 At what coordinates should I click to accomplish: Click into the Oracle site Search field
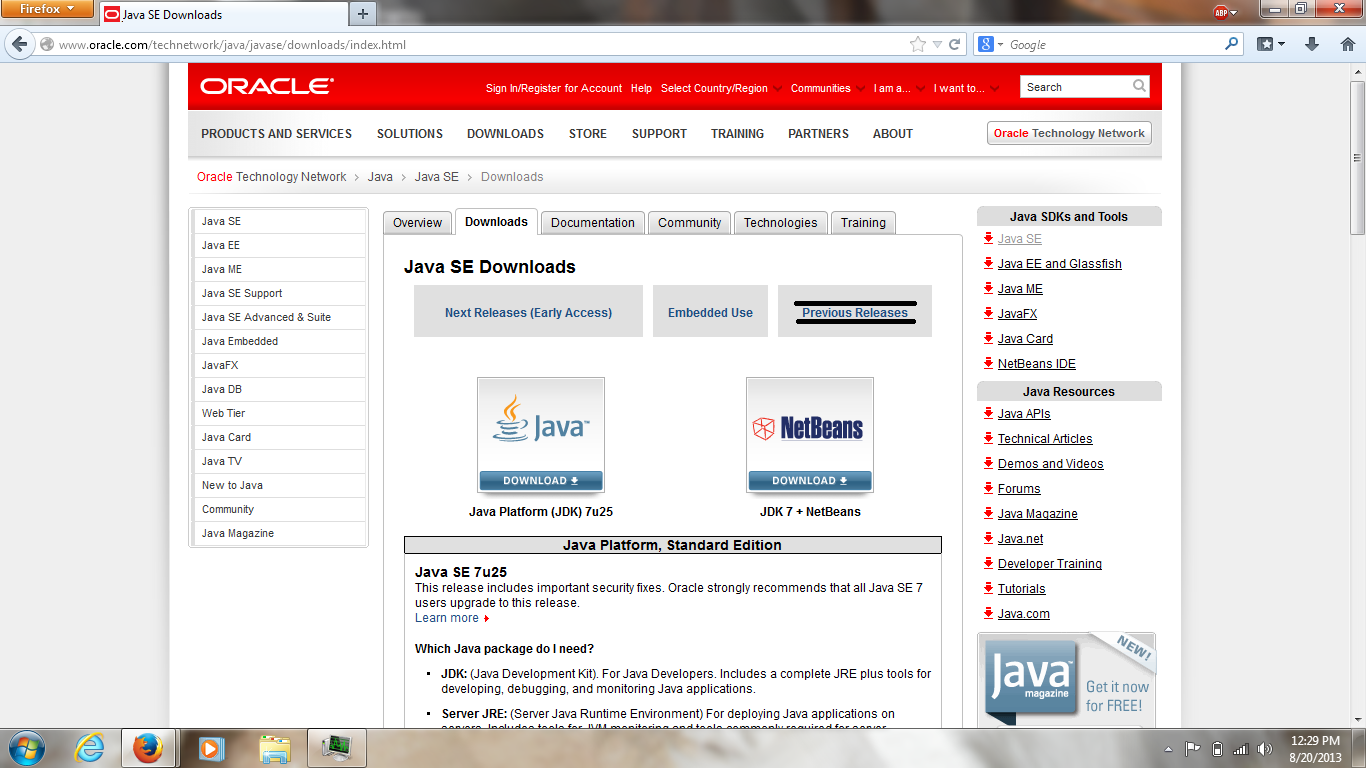pos(1076,87)
